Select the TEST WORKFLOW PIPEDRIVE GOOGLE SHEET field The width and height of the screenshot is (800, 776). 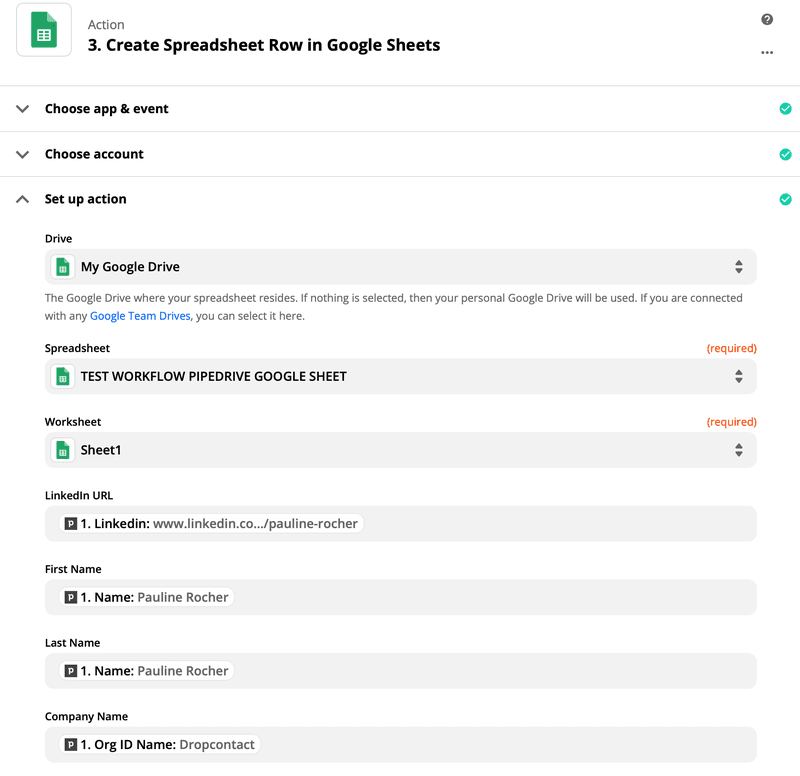pyautogui.click(x=401, y=377)
